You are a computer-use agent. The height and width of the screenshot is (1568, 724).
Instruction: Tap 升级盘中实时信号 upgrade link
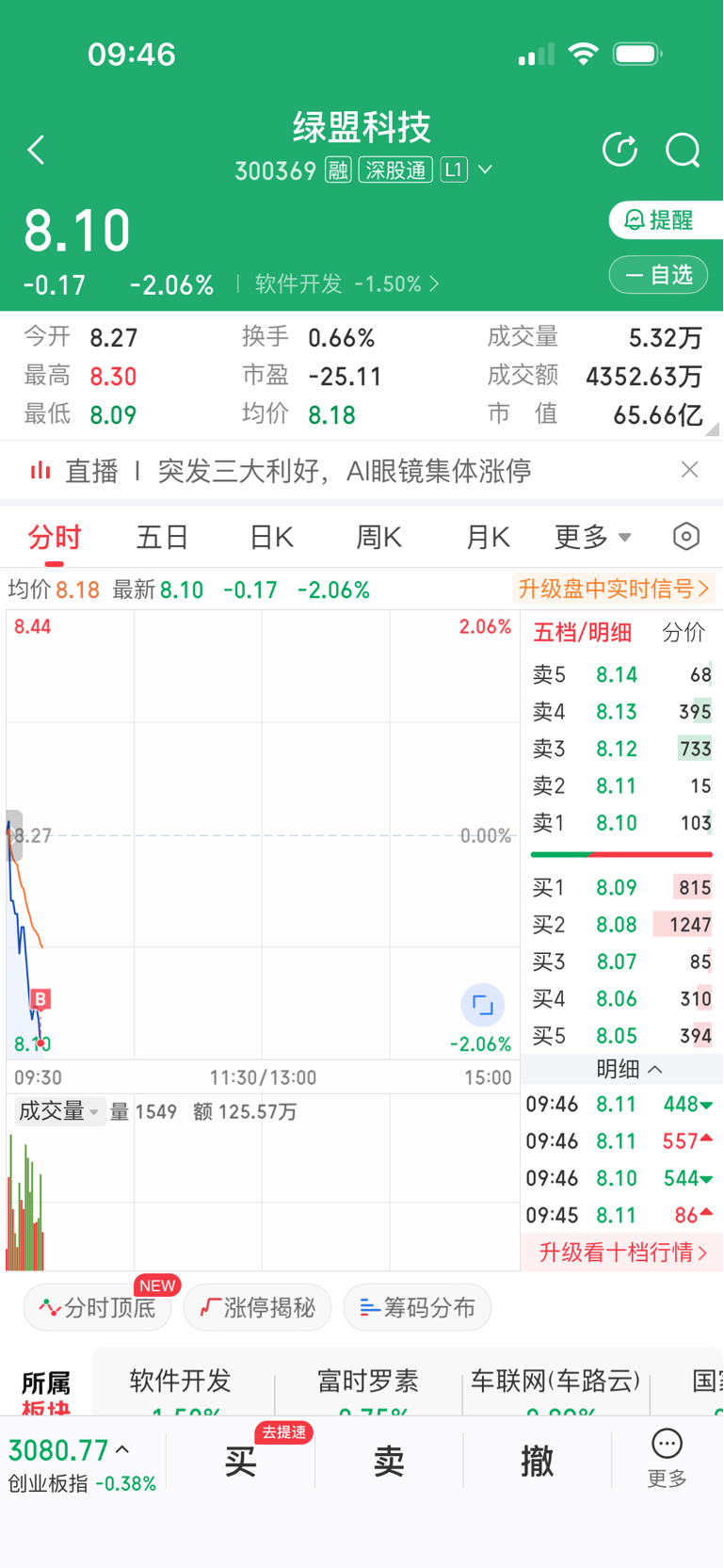click(614, 590)
